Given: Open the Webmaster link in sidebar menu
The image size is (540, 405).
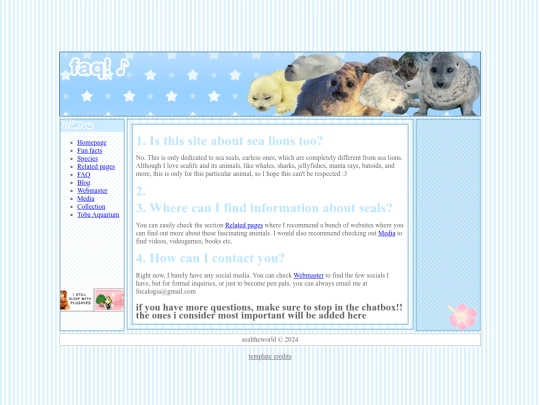Looking at the screenshot, I should (x=92, y=190).
